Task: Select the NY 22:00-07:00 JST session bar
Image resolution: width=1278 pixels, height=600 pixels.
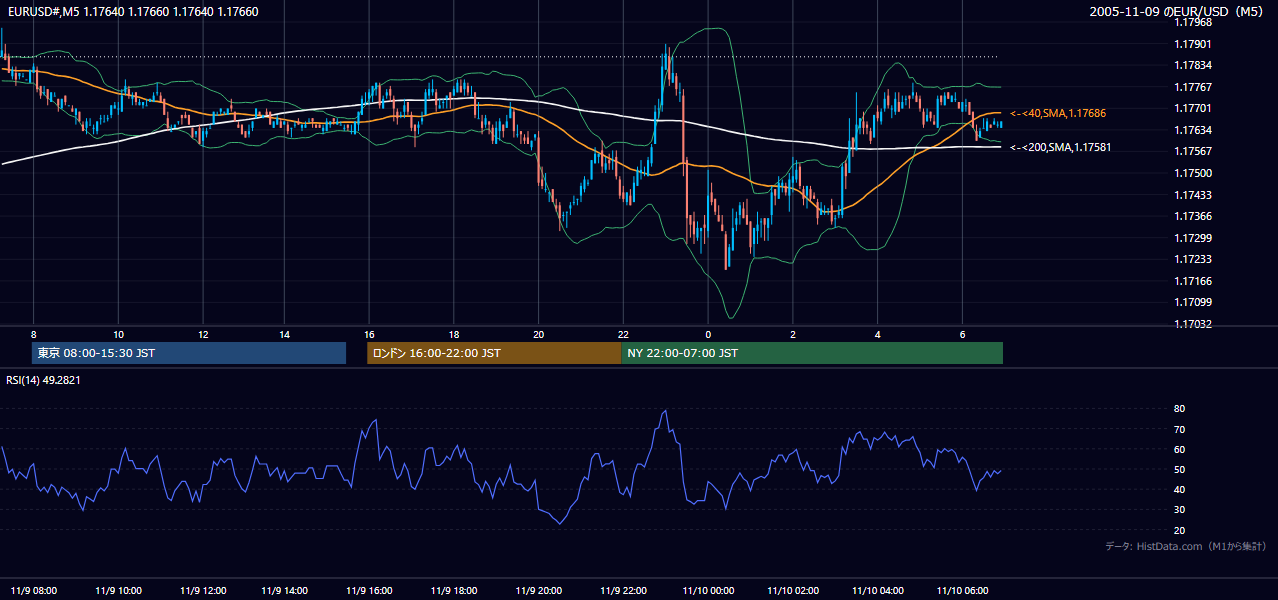Action: coord(812,353)
